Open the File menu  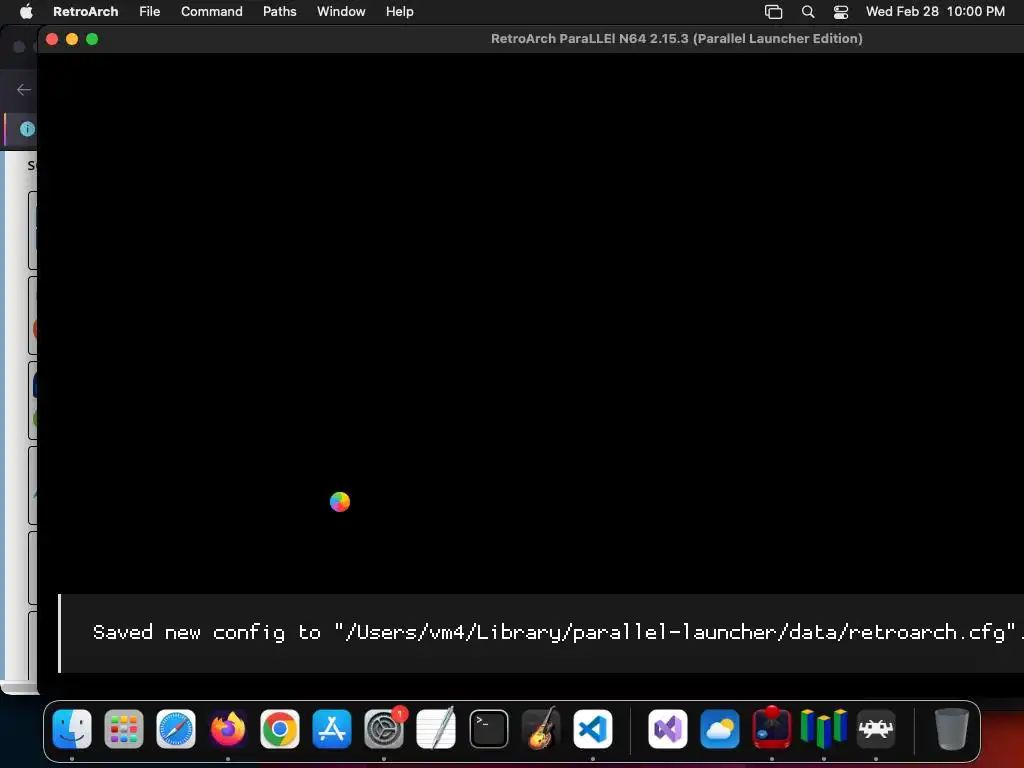(x=150, y=11)
